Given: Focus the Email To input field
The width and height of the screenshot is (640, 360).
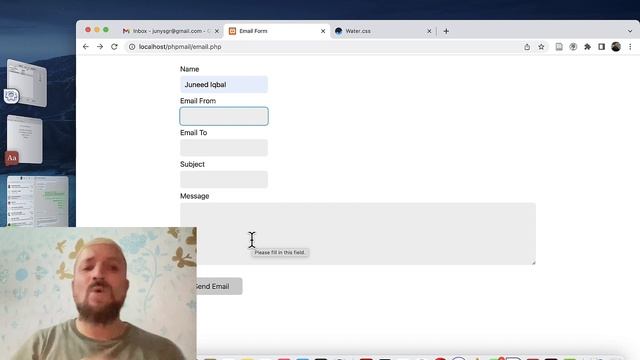Looking at the screenshot, I should [224, 148].
